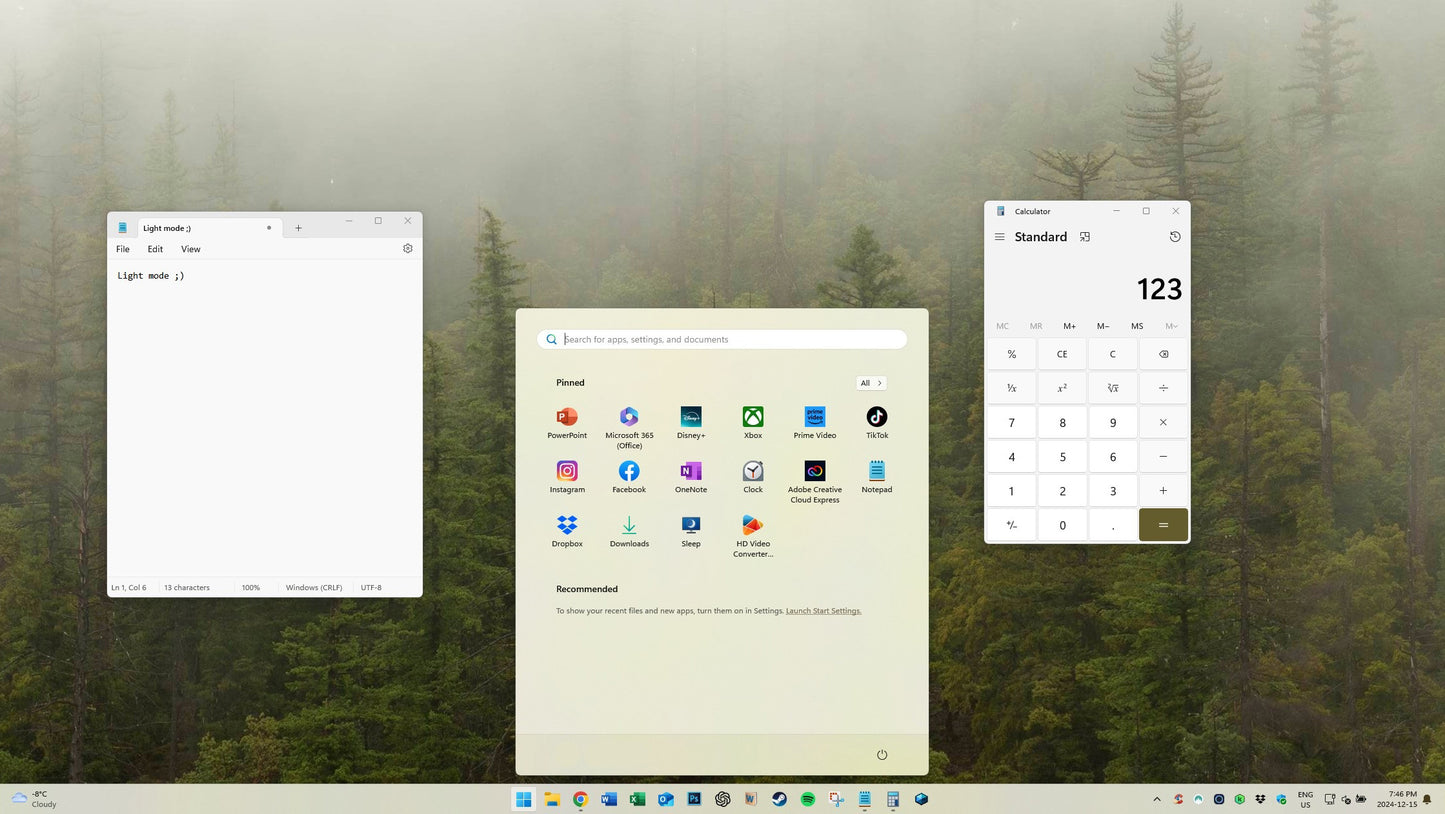
Task: Open OneNote from pinned apps
Action: pos(691,476)
